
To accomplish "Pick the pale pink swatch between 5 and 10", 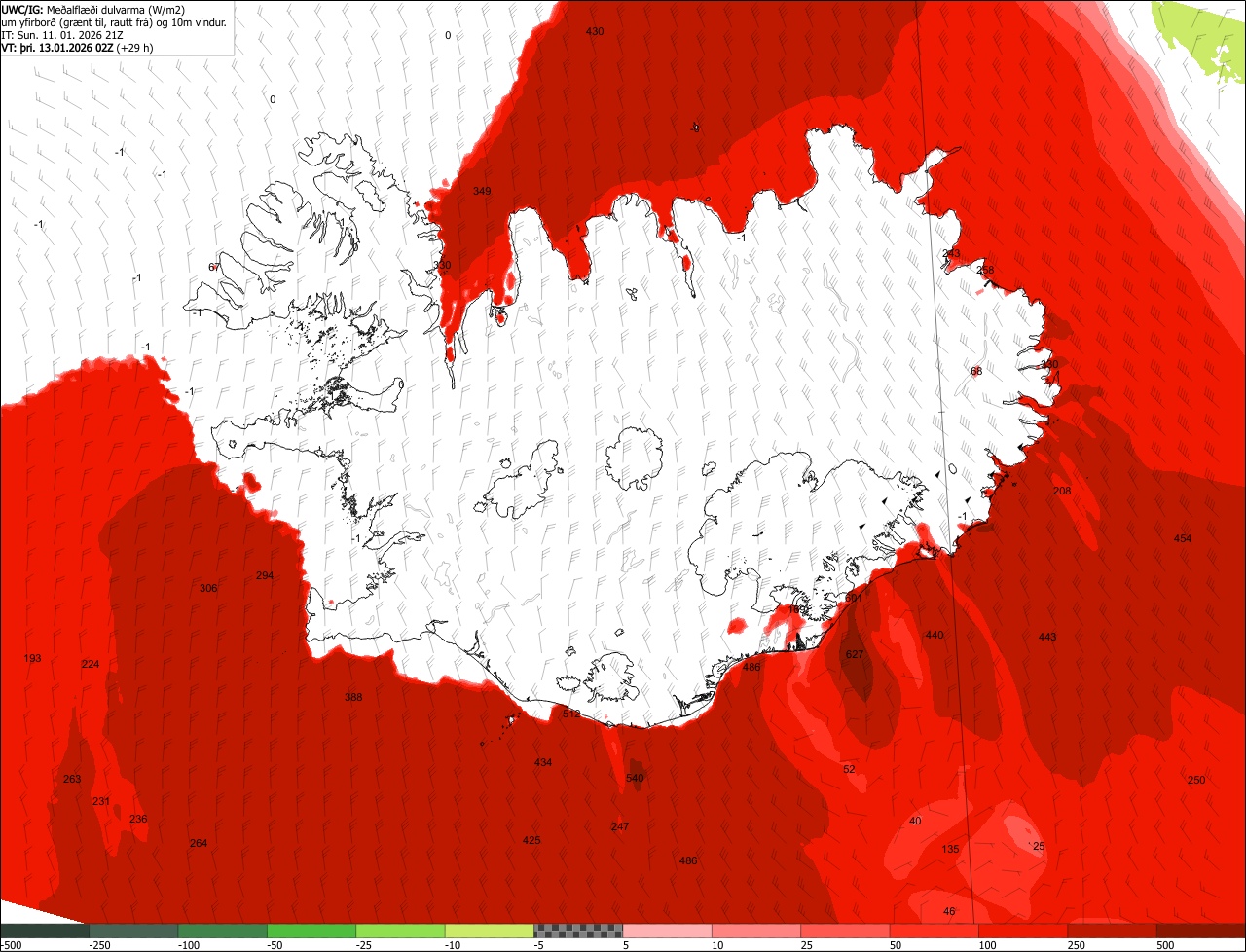I will (x=667, y=931).
